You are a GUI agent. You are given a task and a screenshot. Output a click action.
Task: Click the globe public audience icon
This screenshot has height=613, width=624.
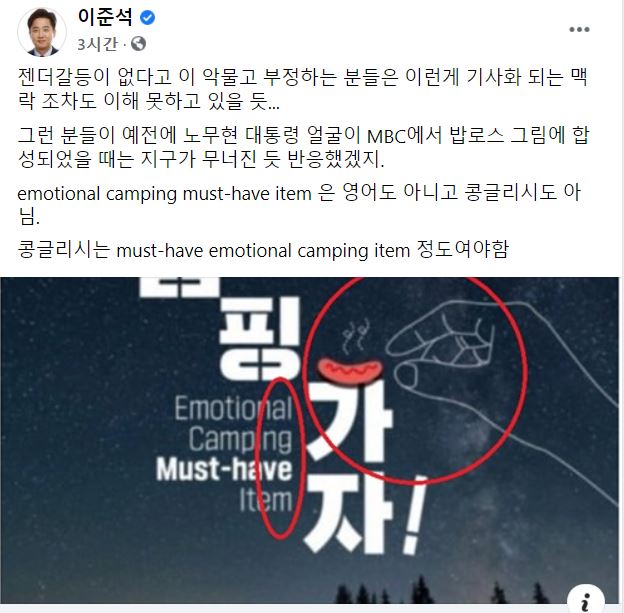[138, 43]
